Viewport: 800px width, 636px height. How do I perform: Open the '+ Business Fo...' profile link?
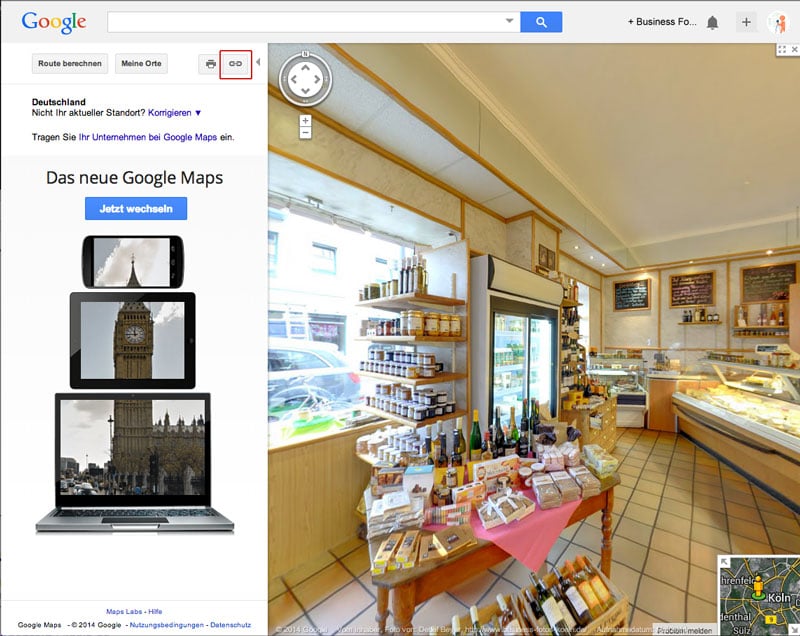tap(662, 22)
